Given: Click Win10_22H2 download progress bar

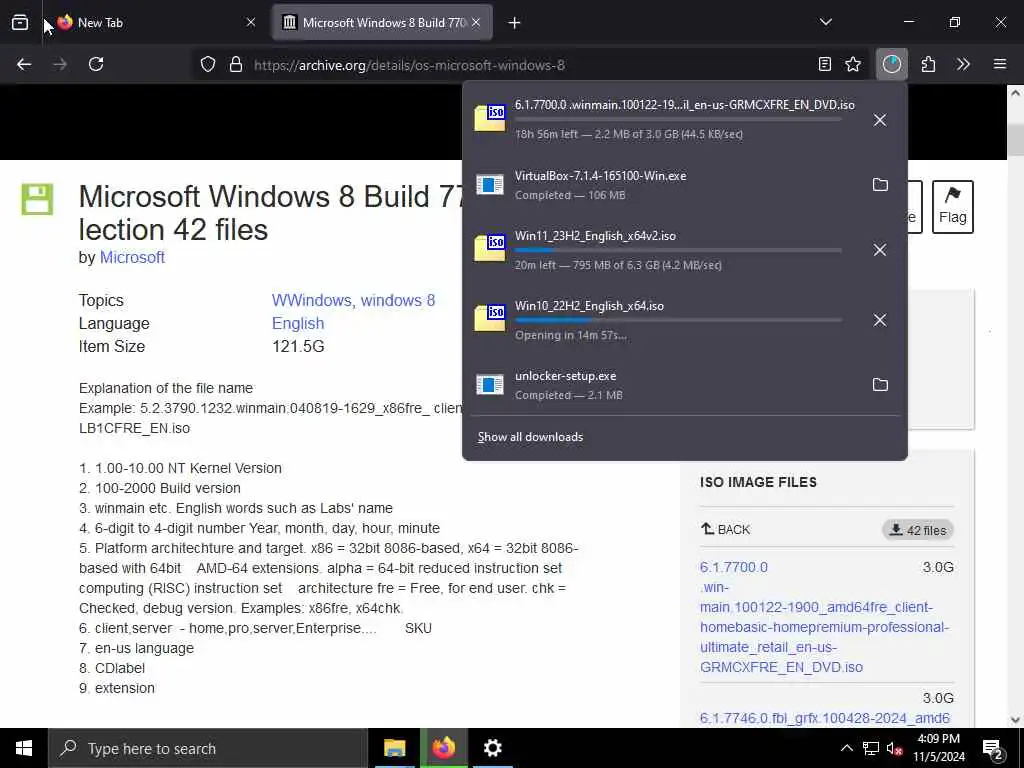Looking at the screenshot, I should [678, 320].
